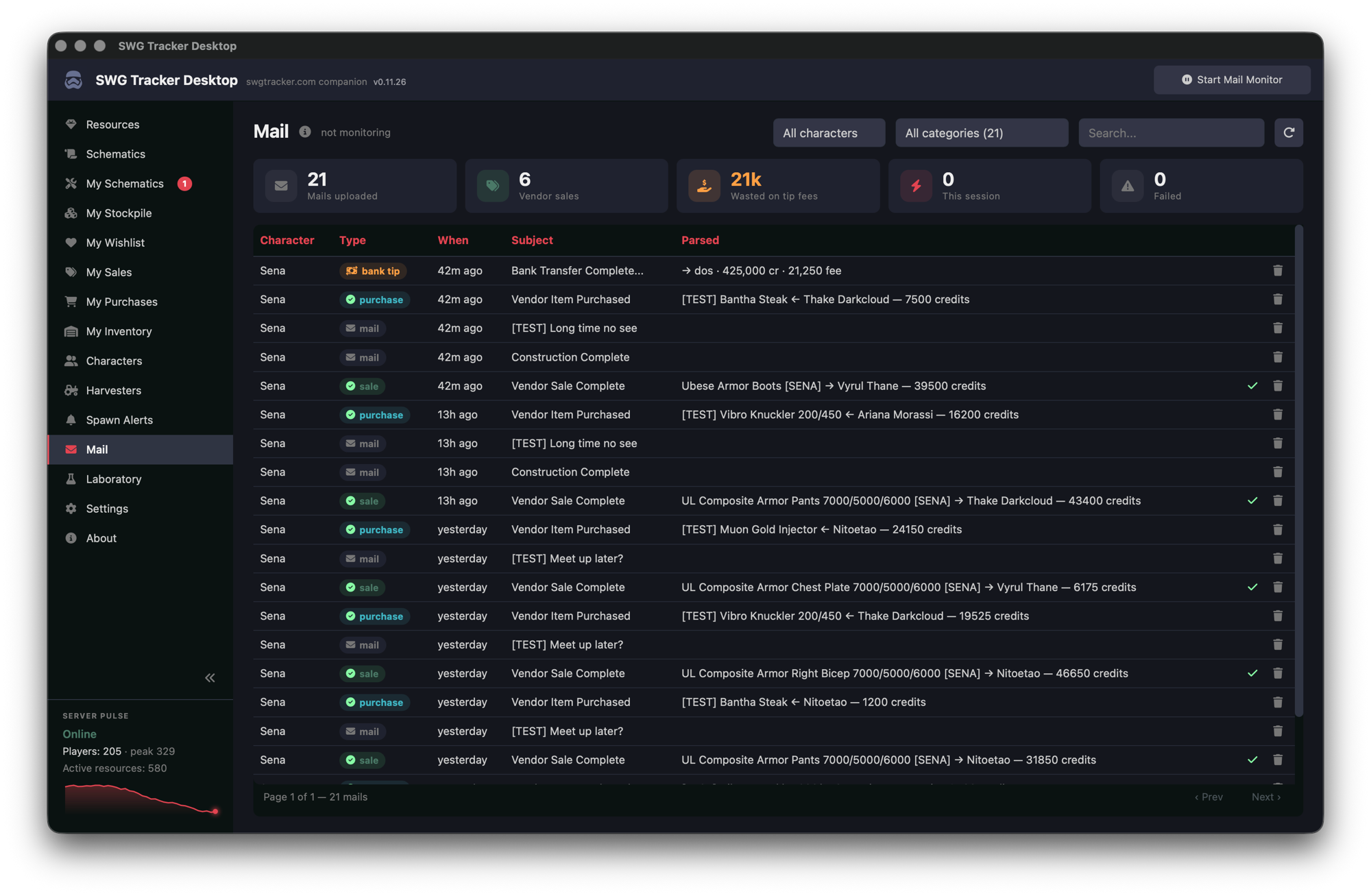The height and width of the screenshot is (896, 1371).
Task: Open the All categories (21) dropdown
Action: (x=982, y=132)
